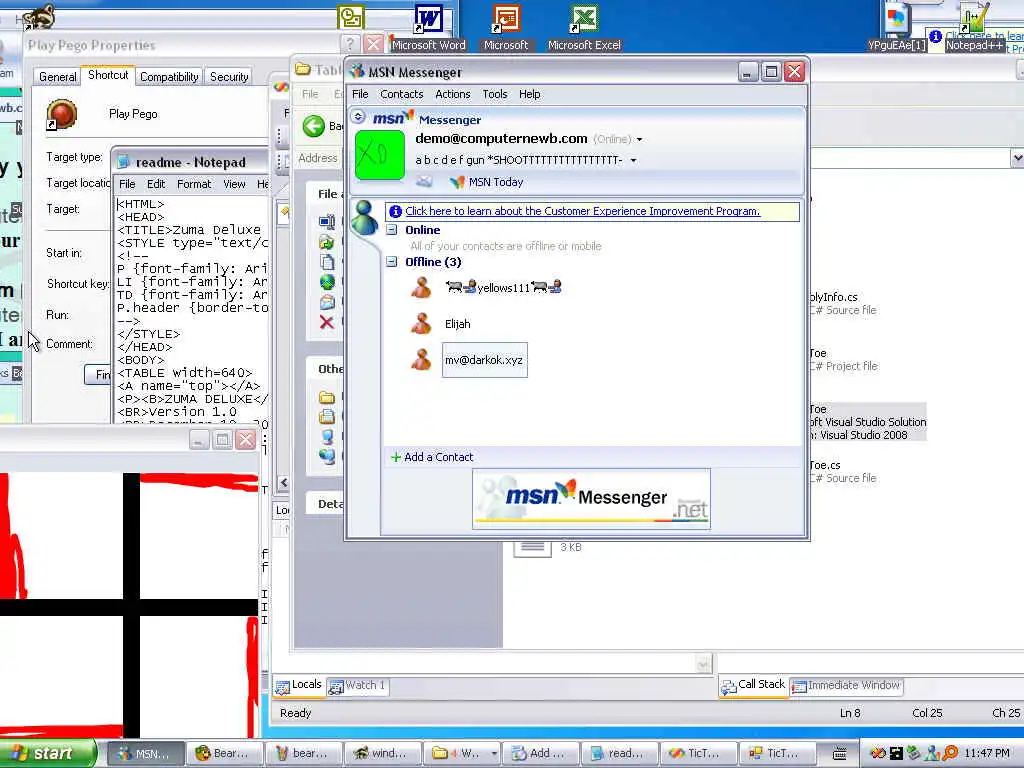Click the MSN Today link
Viewport: 1024px width, 768px height.
click(496, 182)
